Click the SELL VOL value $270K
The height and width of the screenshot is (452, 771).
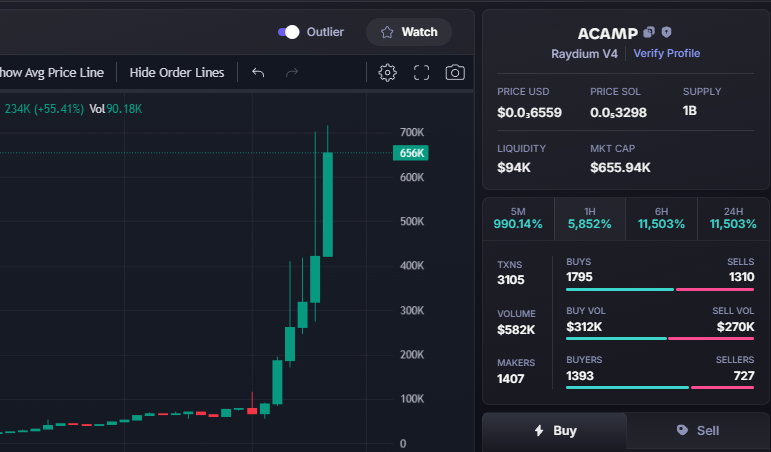735,327
